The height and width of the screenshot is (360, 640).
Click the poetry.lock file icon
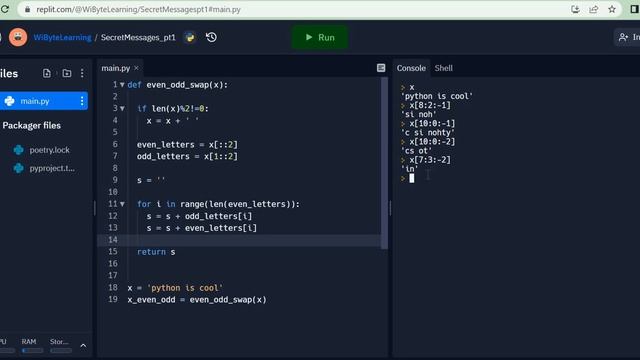click(x=18, y=150)
